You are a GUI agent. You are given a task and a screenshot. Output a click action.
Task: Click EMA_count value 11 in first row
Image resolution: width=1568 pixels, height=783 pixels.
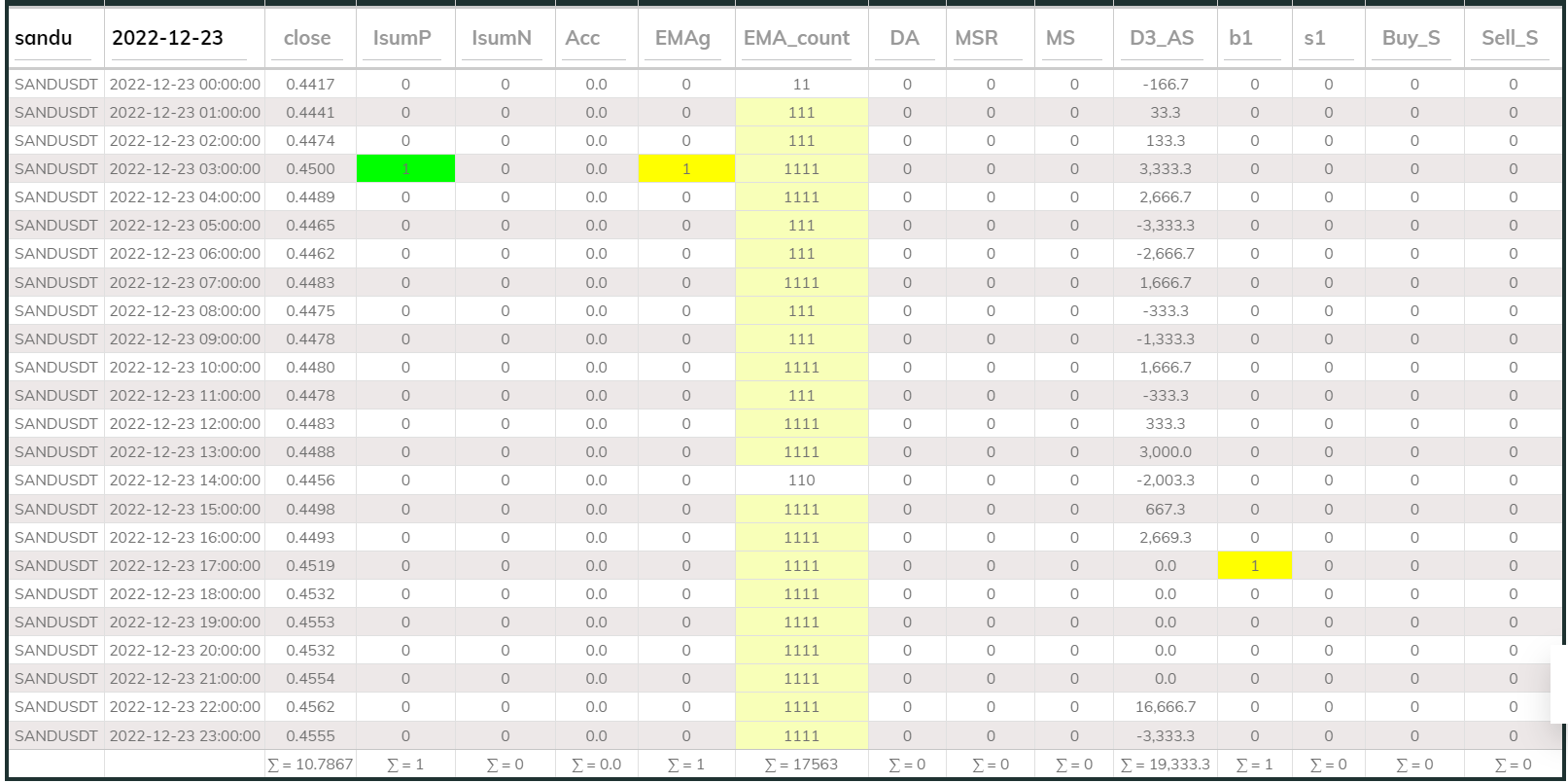click(x=801, y=85)
